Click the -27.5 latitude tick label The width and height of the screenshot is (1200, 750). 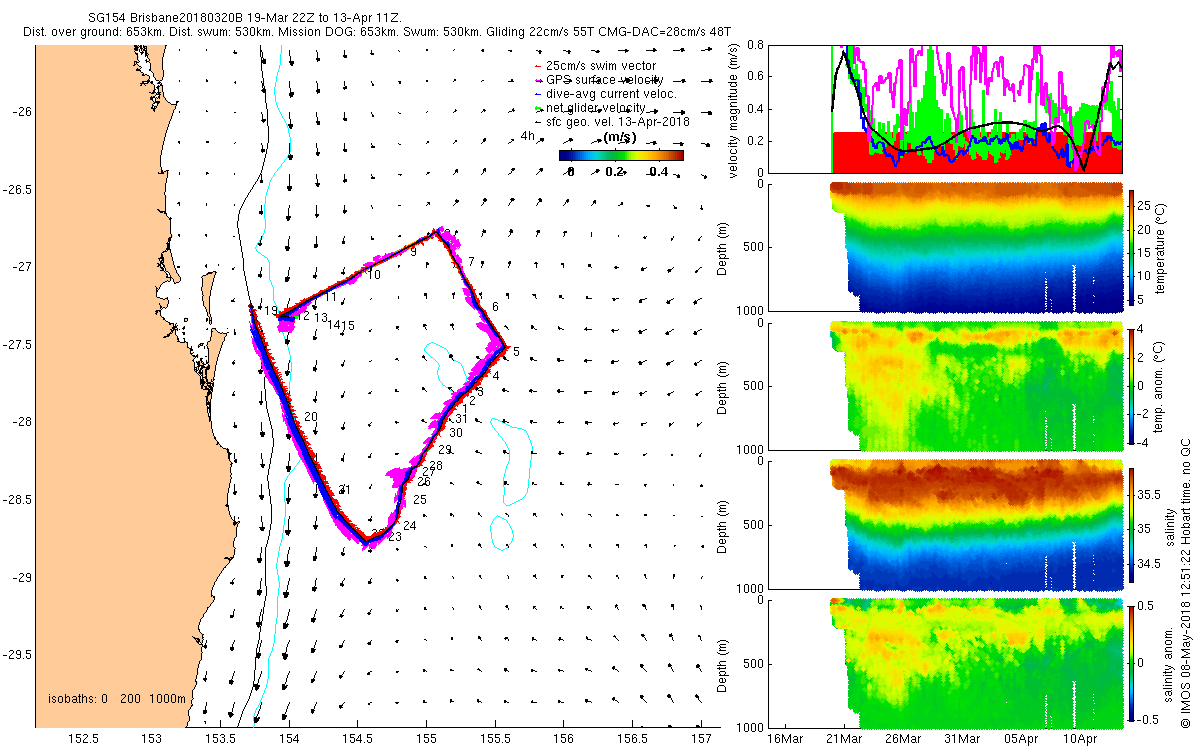click(x=17, y=345)
